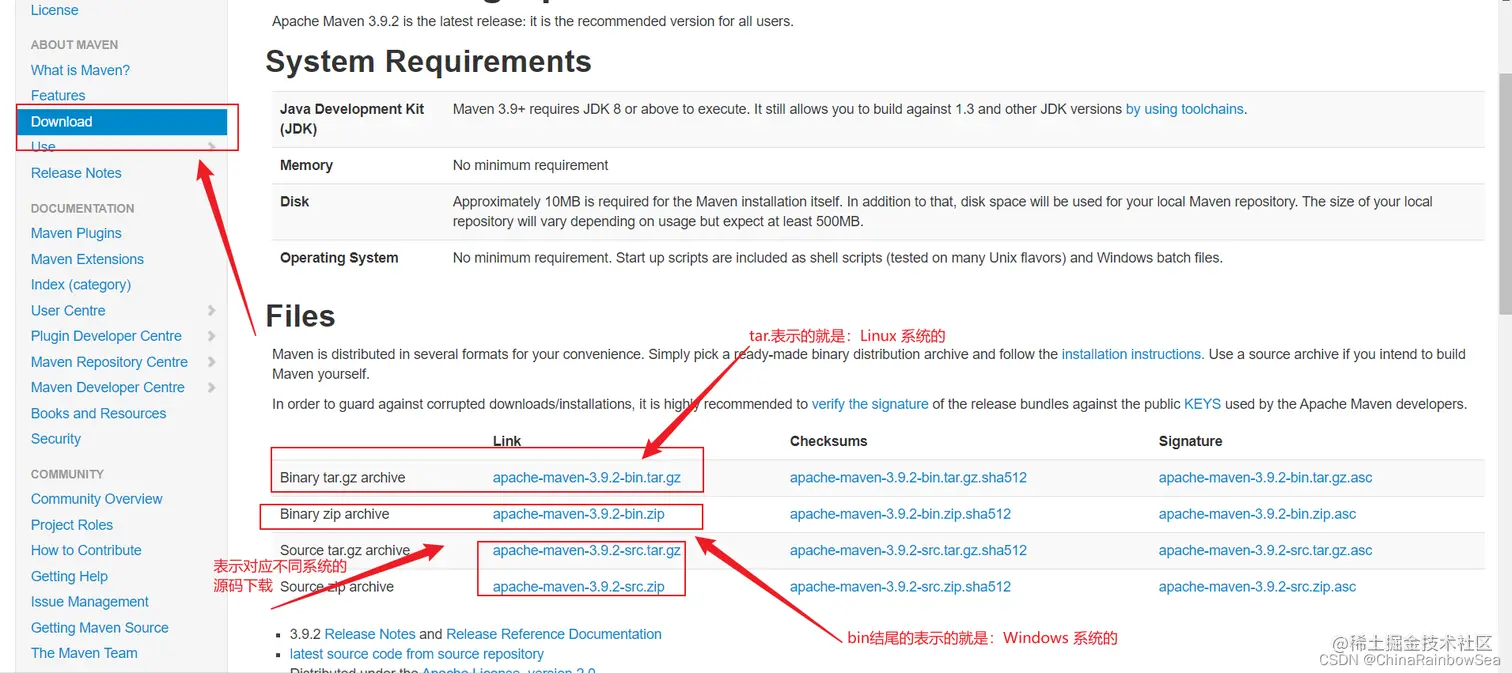Expand the Maven Repository Centre chevron
The image size is (1512, 673).
pos(211,362)
